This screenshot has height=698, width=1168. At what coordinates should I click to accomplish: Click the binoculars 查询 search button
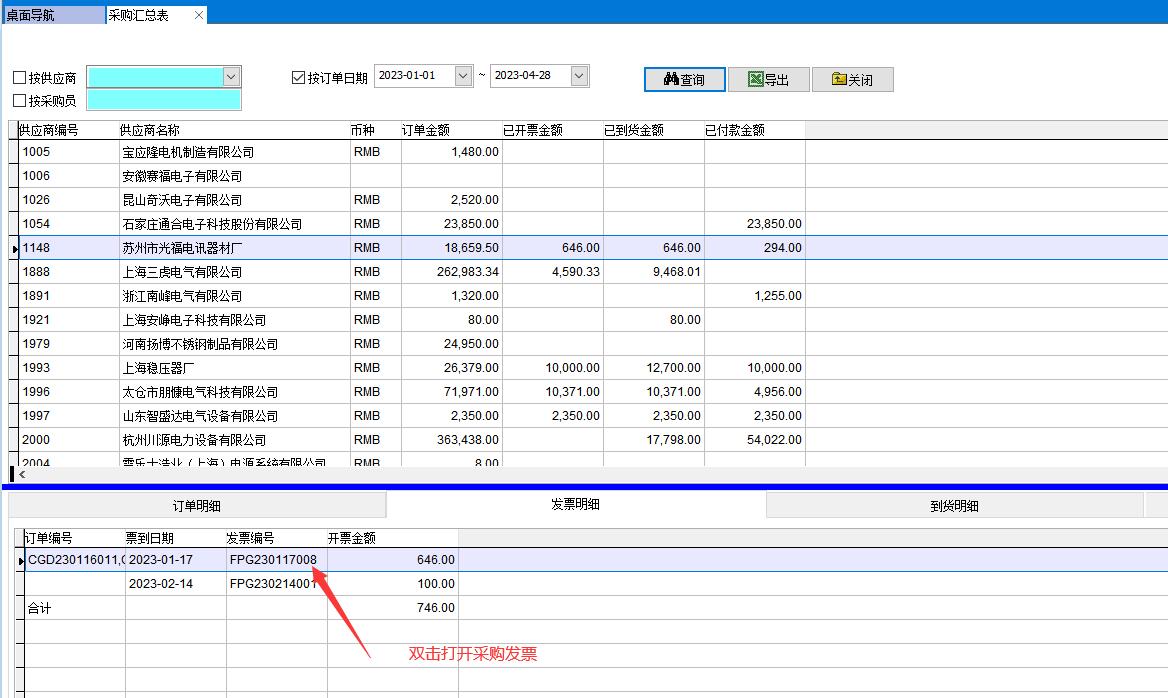point(684,80)
